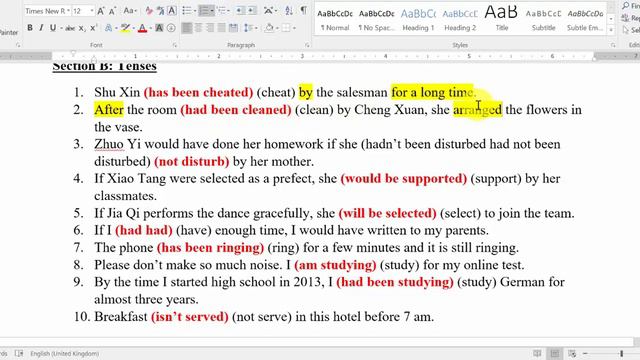The height and width of the screenshot is (360, 640).
Task: Toggle Bold formatting
Action: (30, 28)
